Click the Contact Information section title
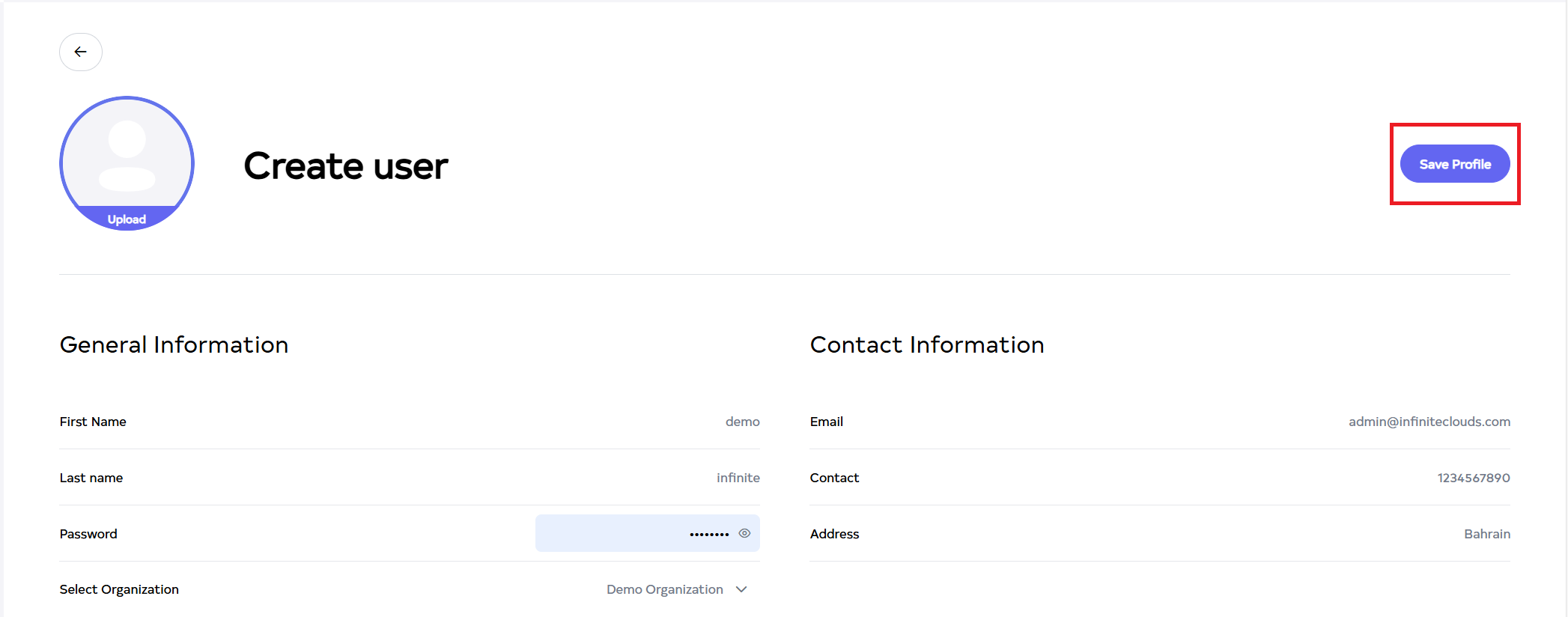 tap(926, 344)
